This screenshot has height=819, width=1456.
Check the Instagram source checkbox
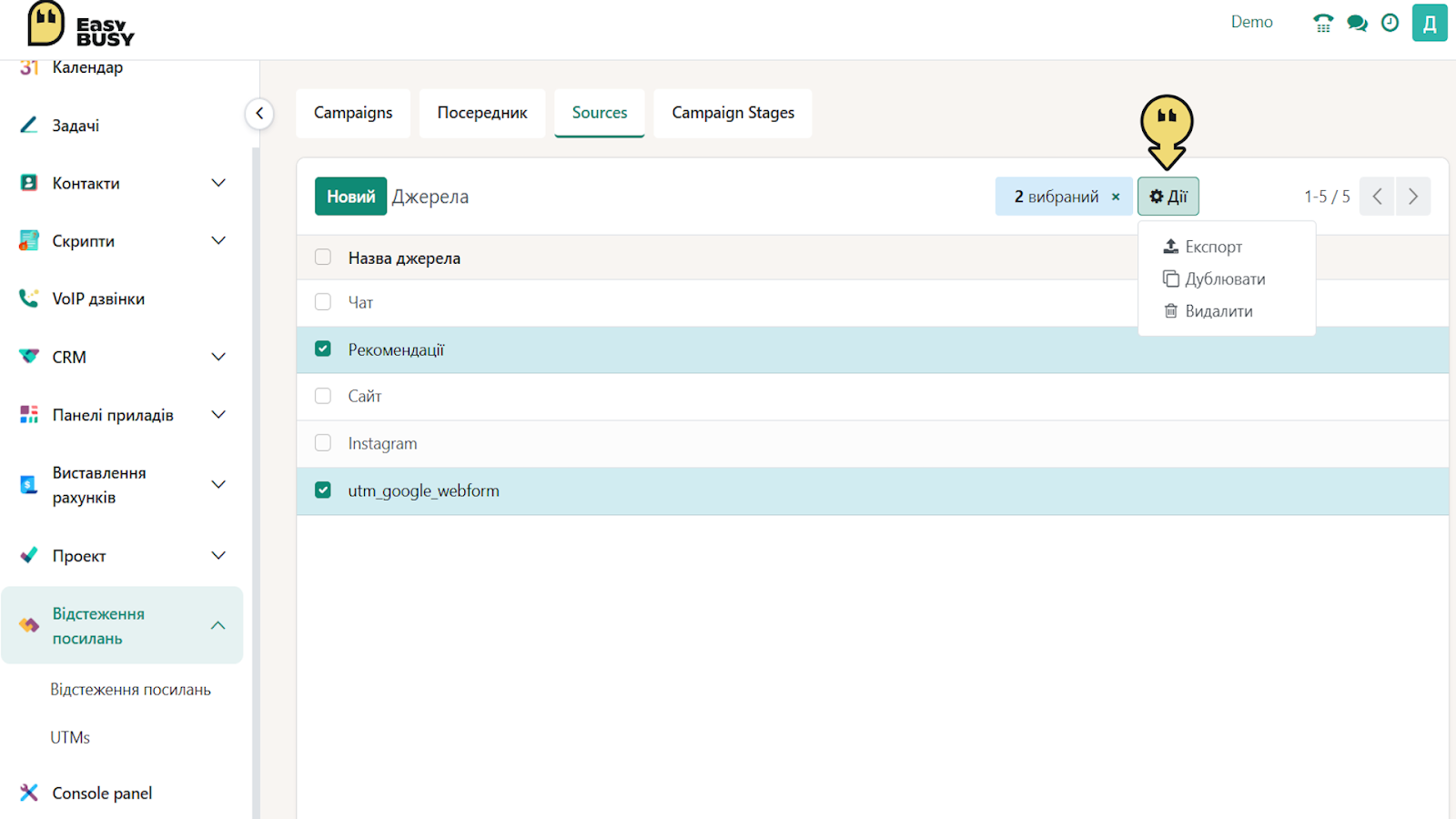click(x=323, y=442)
